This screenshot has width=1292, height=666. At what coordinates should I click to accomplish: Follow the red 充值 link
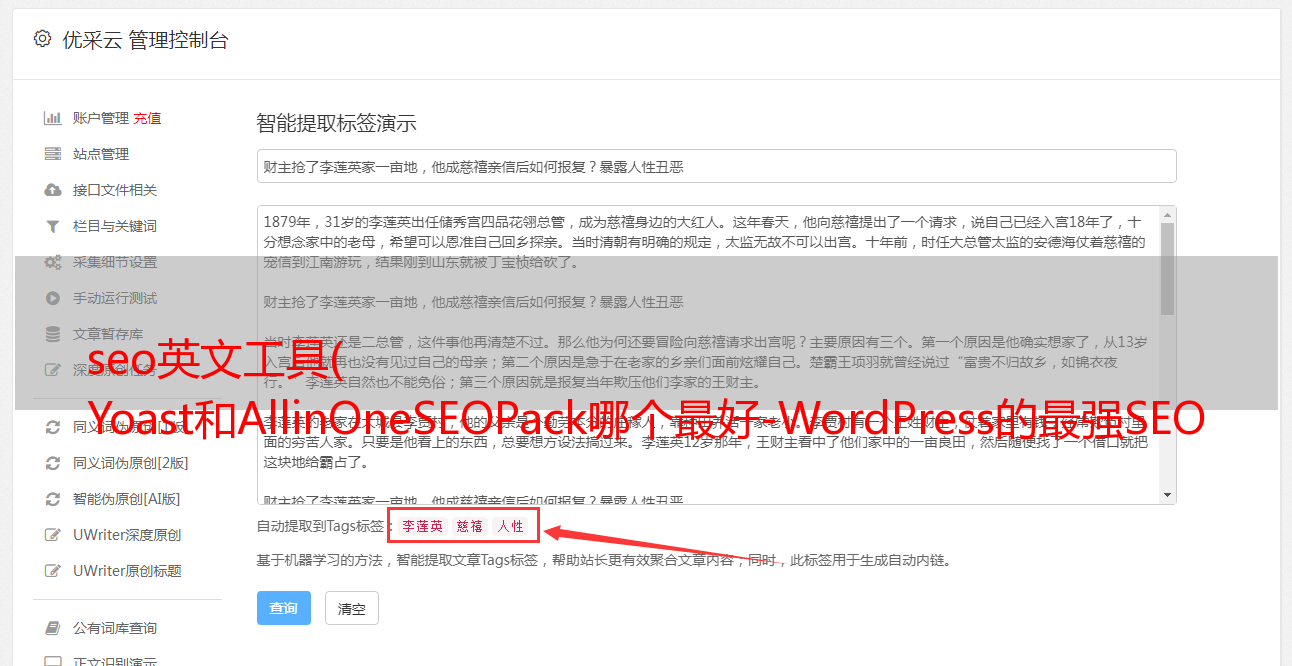click(x=147, y=118)
